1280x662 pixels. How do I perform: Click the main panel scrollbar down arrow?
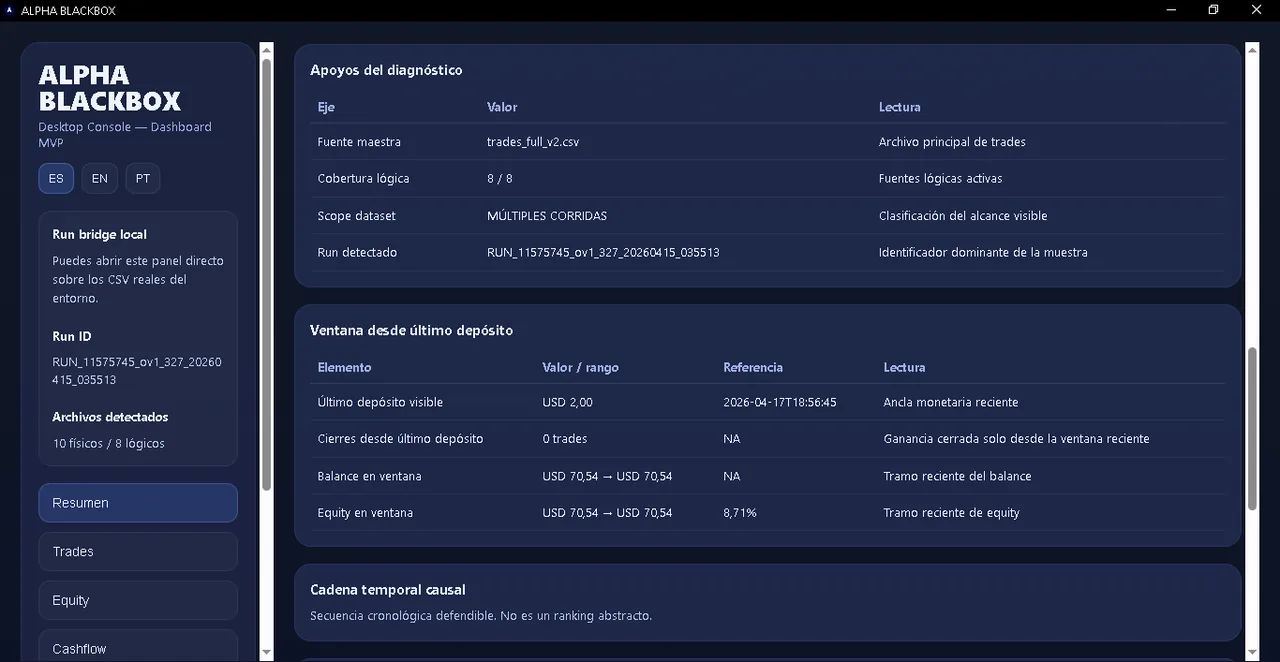point(1252,652)
